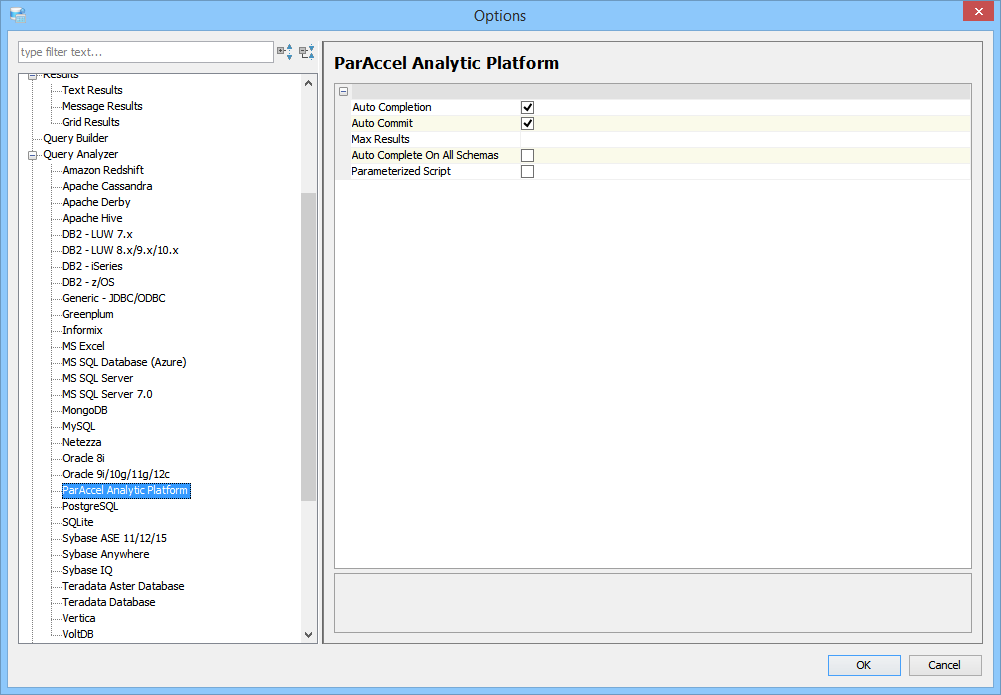Click the collapse all tree icon
Screen dimensions: 1001x695
(306, 52)
